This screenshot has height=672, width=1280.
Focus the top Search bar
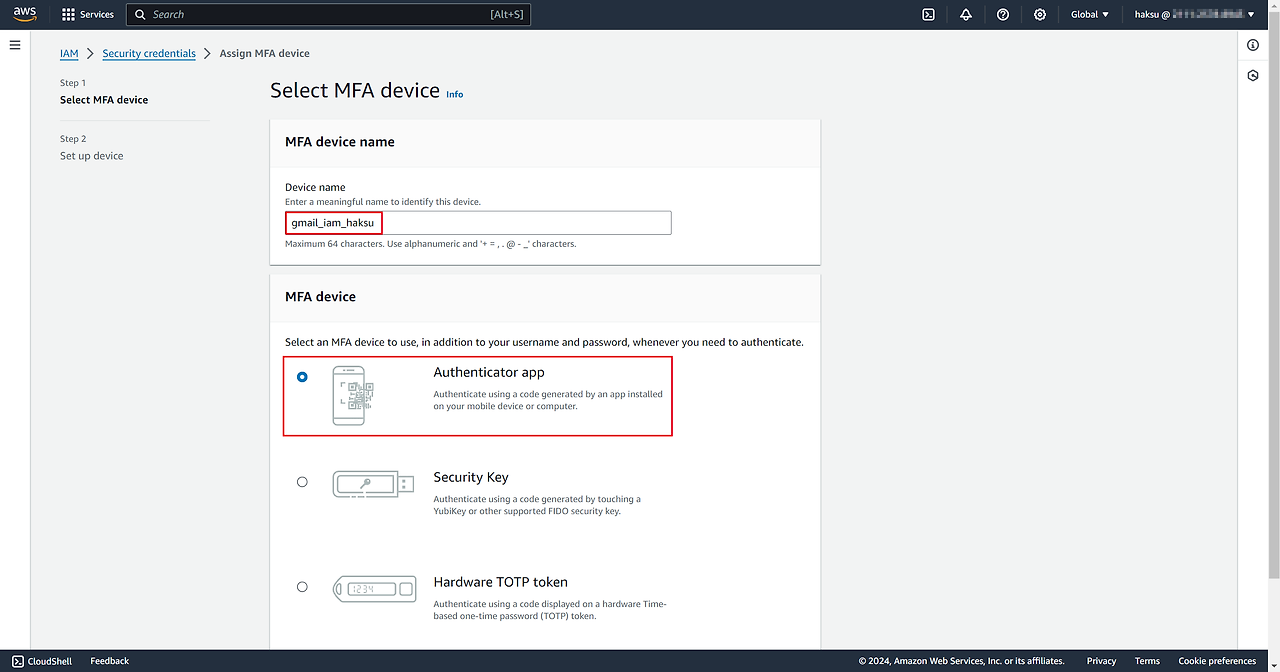tap(328, 14)
